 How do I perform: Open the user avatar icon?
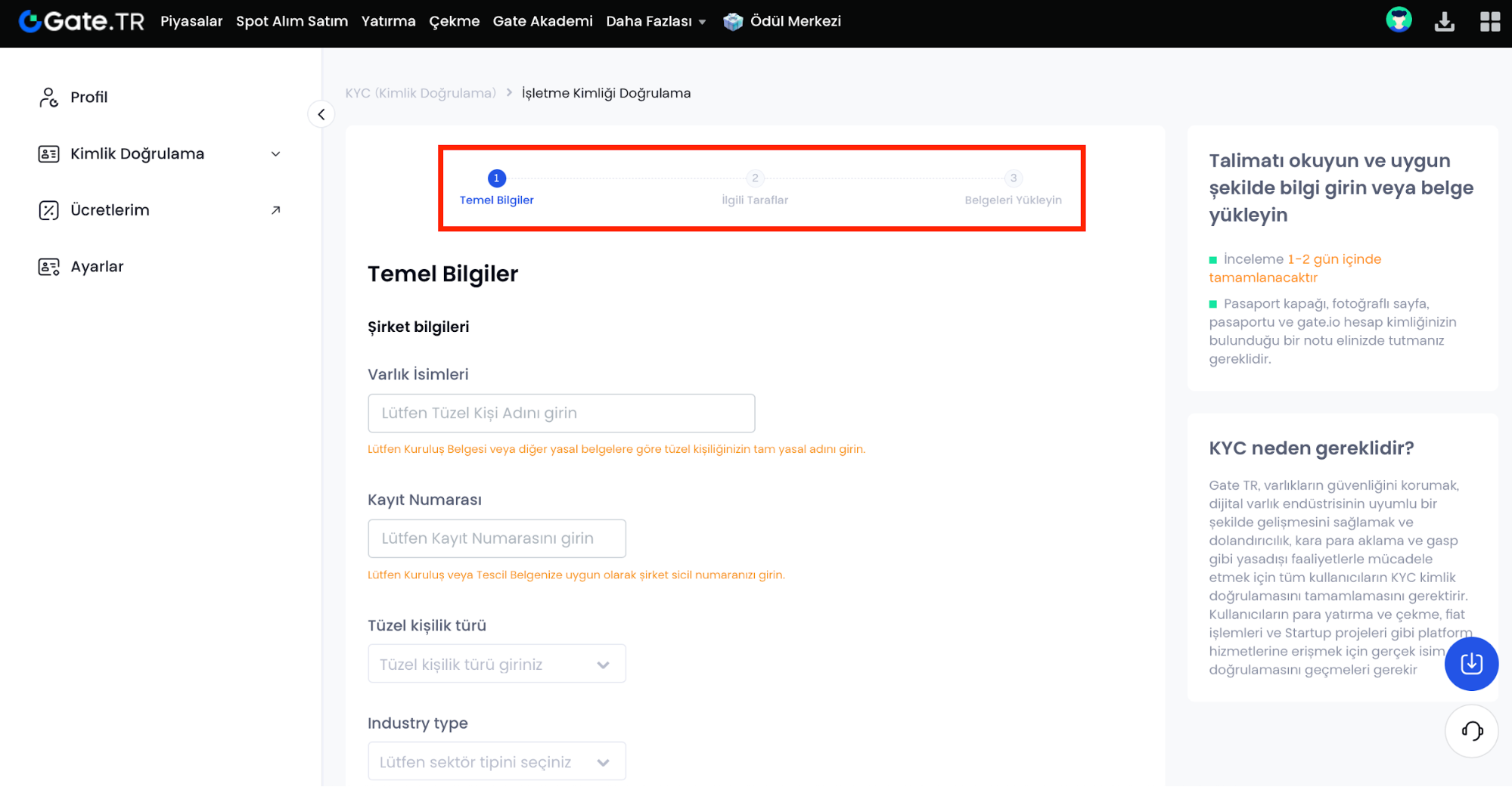(x=1399, y=20)
